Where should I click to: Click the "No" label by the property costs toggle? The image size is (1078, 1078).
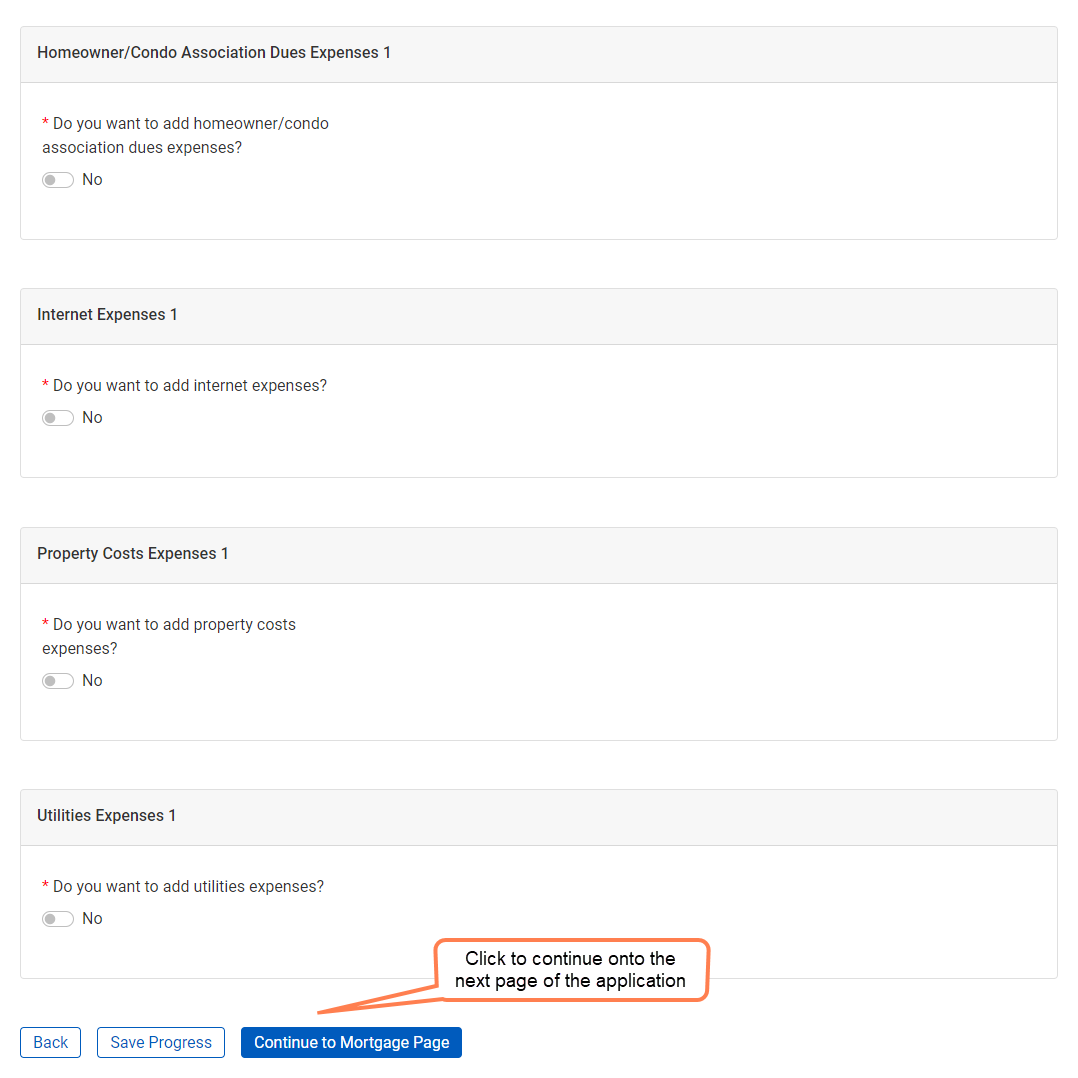[92, 681]
